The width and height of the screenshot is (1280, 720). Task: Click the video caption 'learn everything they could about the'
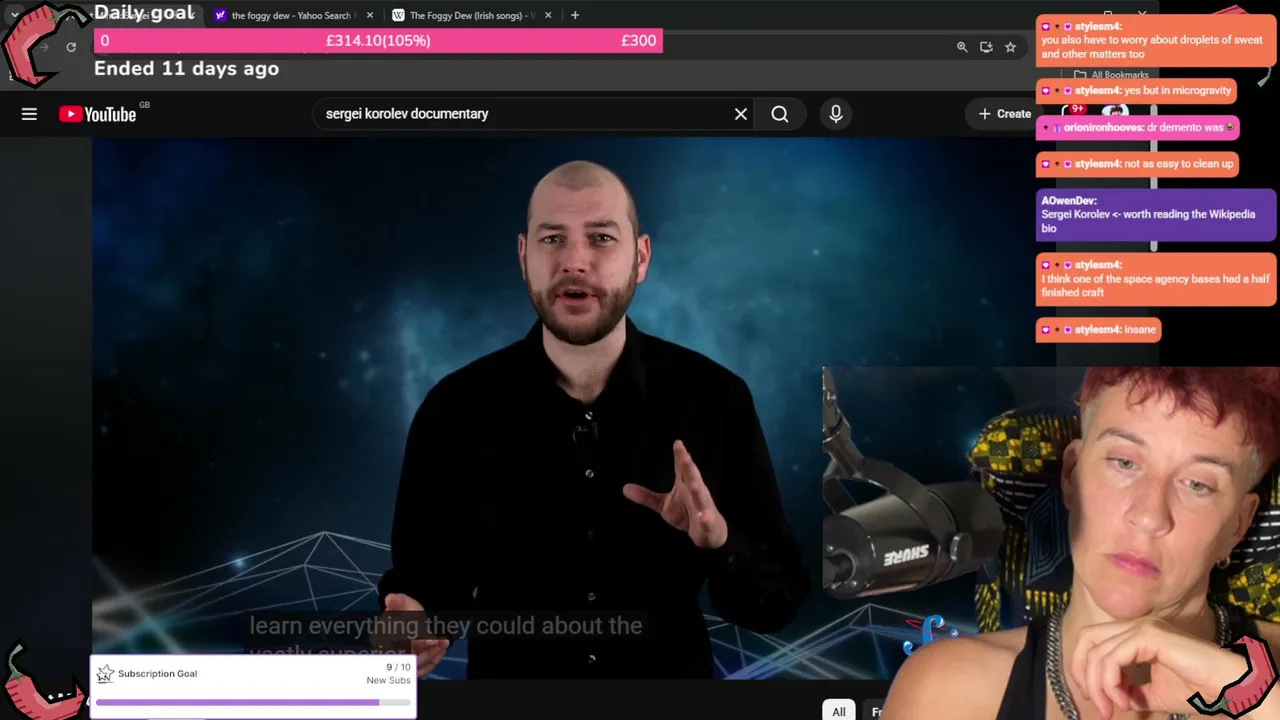pos(446,626)
